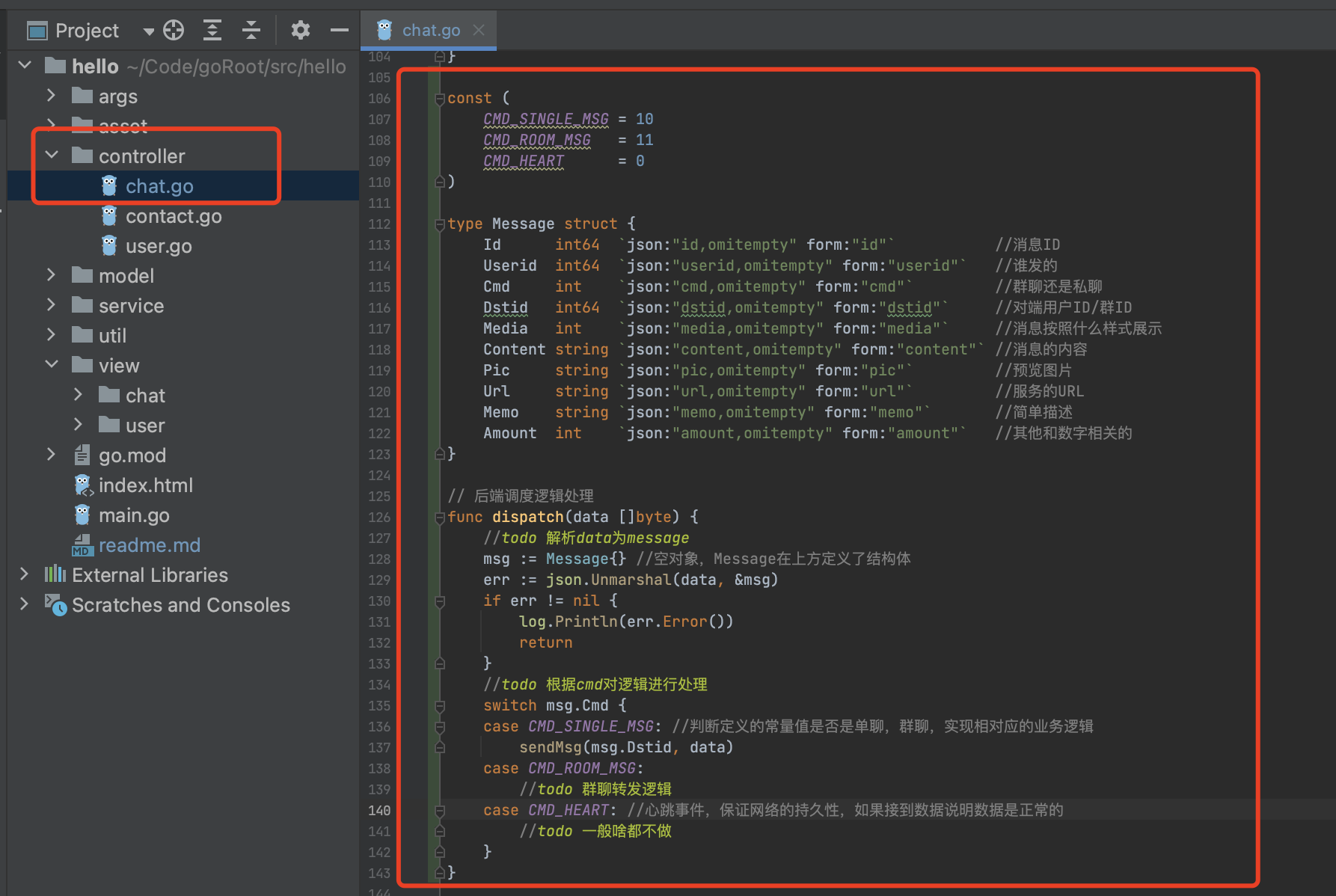Click the gopher icon next to user.go

tap(109, 245)
